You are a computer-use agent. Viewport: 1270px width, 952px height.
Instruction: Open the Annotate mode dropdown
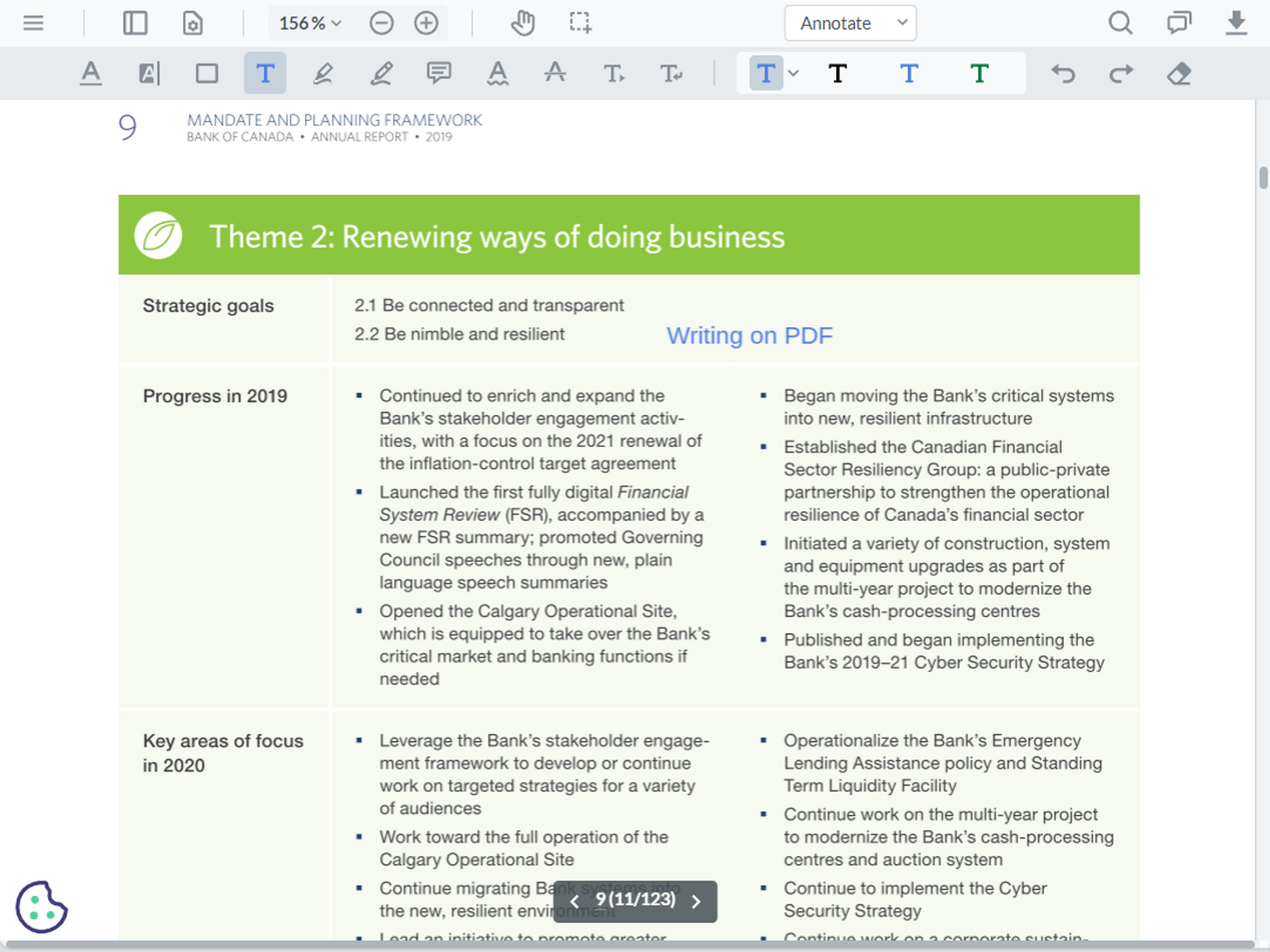click(x=850, y=23)
